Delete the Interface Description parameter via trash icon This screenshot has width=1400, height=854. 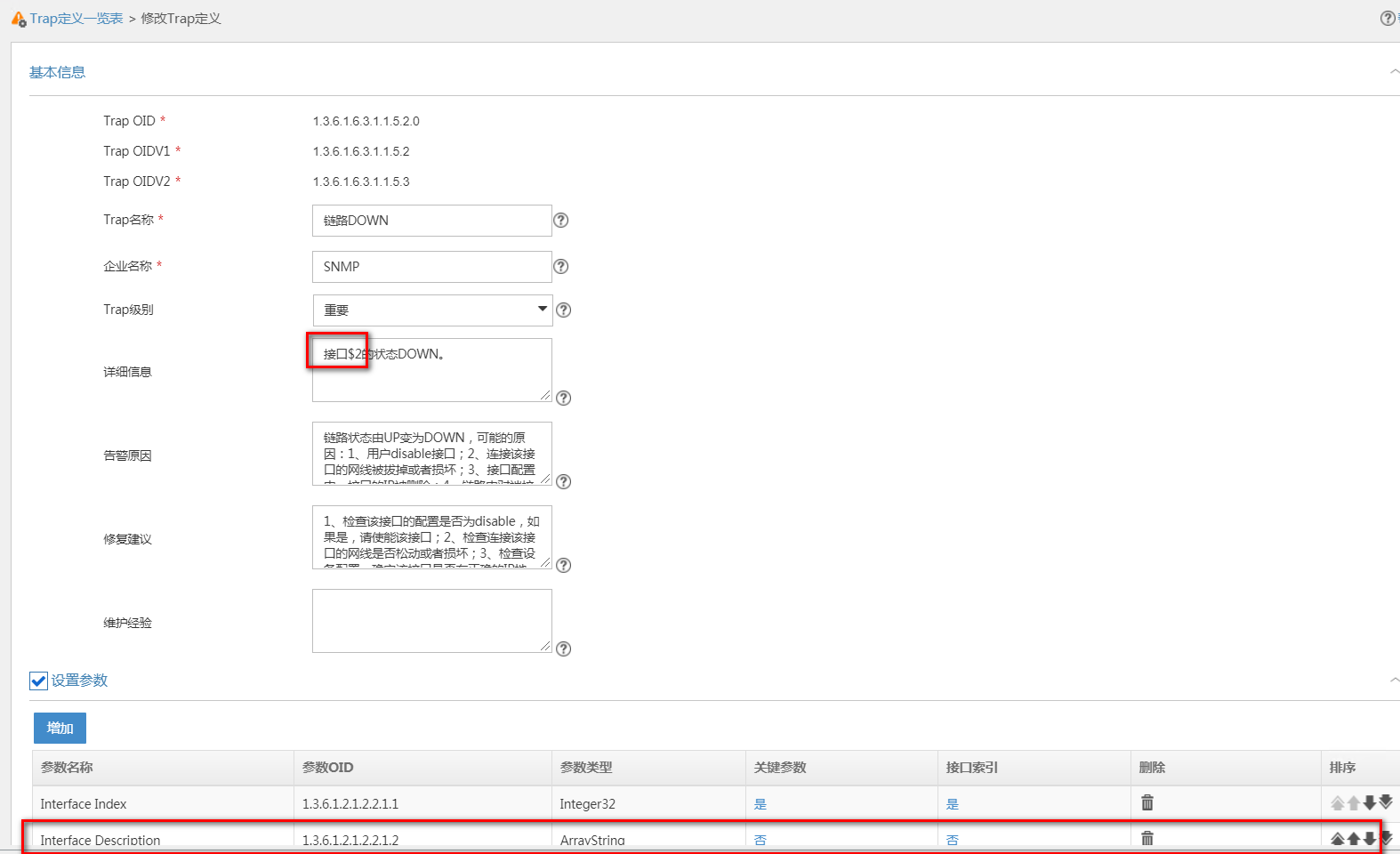coord(1147,838)
